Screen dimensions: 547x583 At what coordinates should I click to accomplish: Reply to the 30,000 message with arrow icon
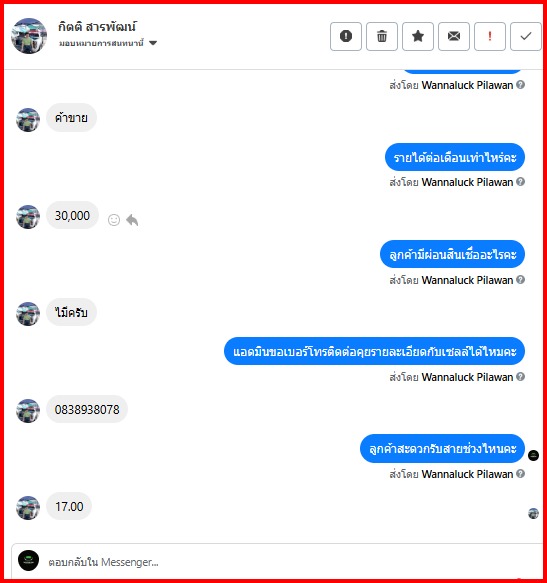tap(132, 220)
